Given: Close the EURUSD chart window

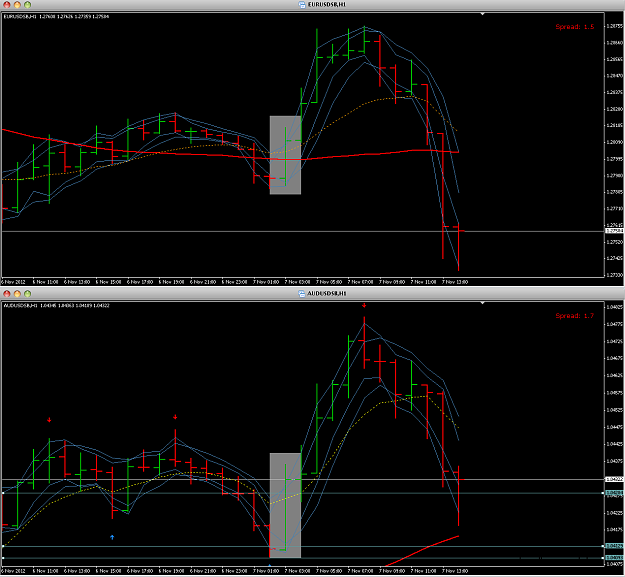Looking at the screenshot, I should click(x=7, y=5).
